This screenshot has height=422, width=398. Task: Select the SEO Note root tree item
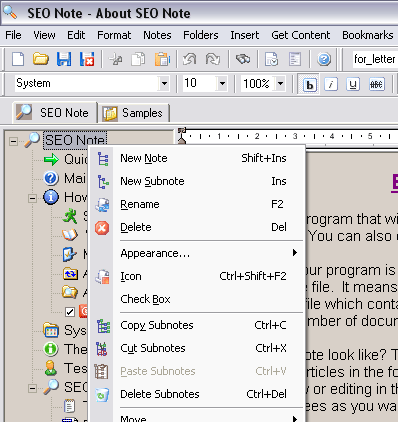75,140
